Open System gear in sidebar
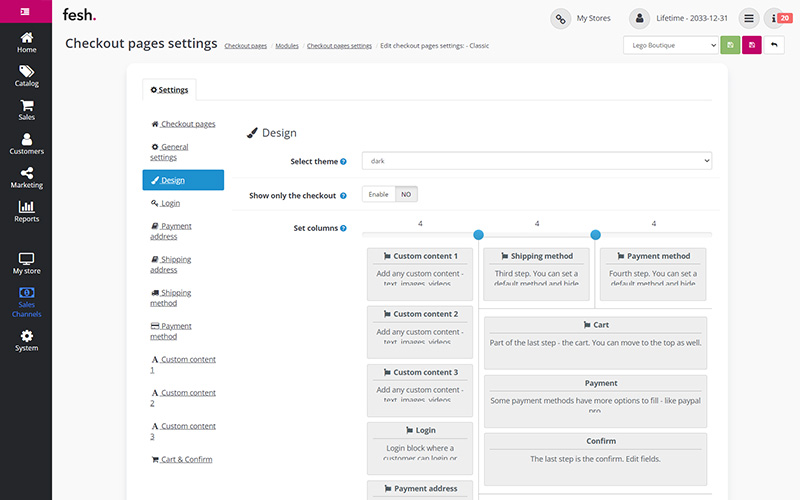Screen dimensions: 800x500 [x=26, y=341]
